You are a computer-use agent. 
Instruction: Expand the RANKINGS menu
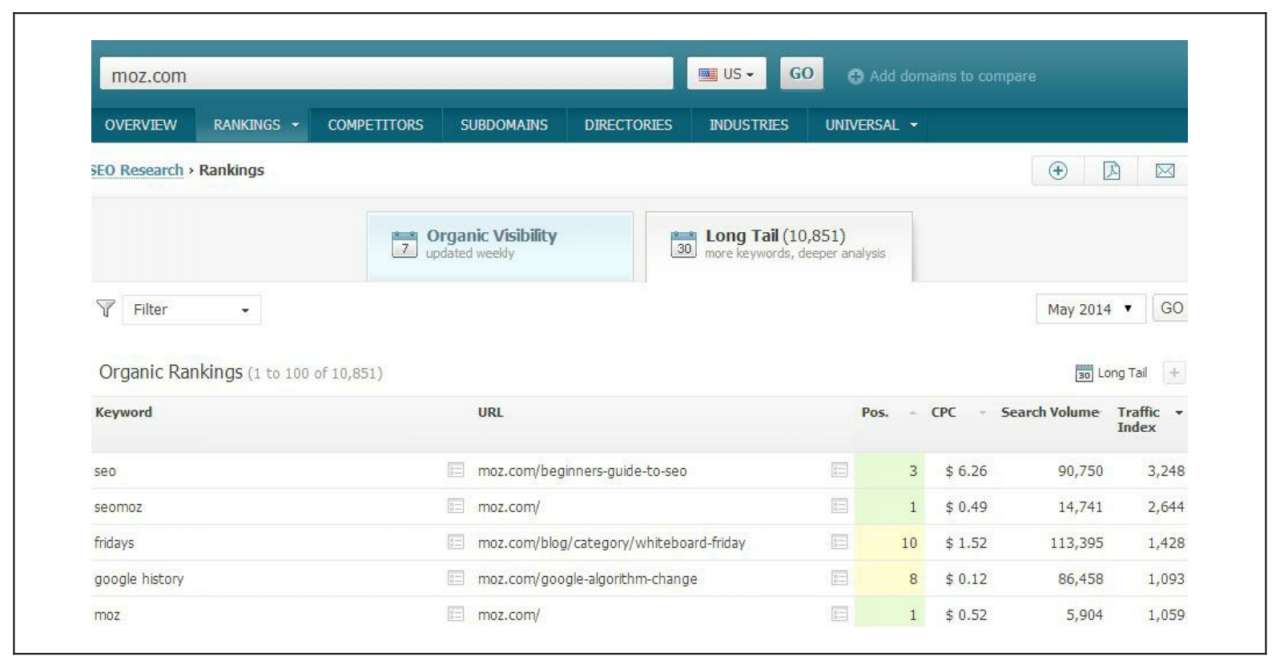[x=256, y=125]
